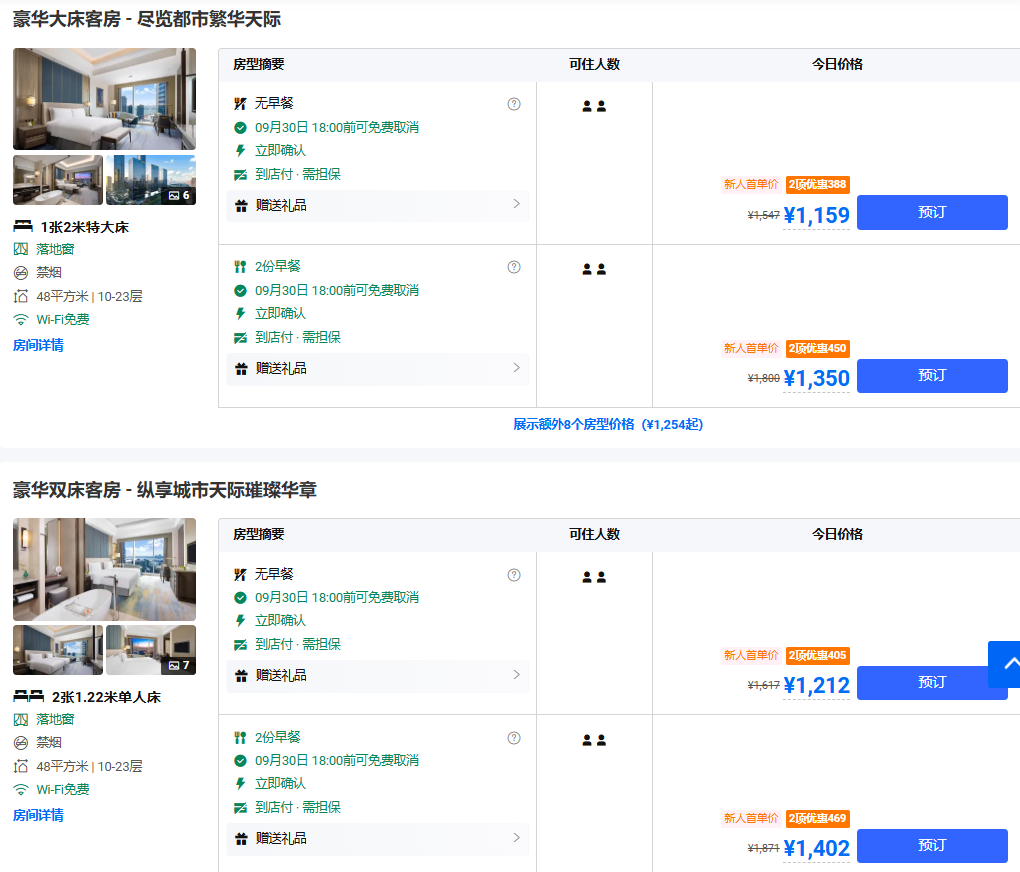Viewport: 1020px width, 872px height.
Task: Open 房间详情 for 豪华大床客房
Action: (38, 345)
